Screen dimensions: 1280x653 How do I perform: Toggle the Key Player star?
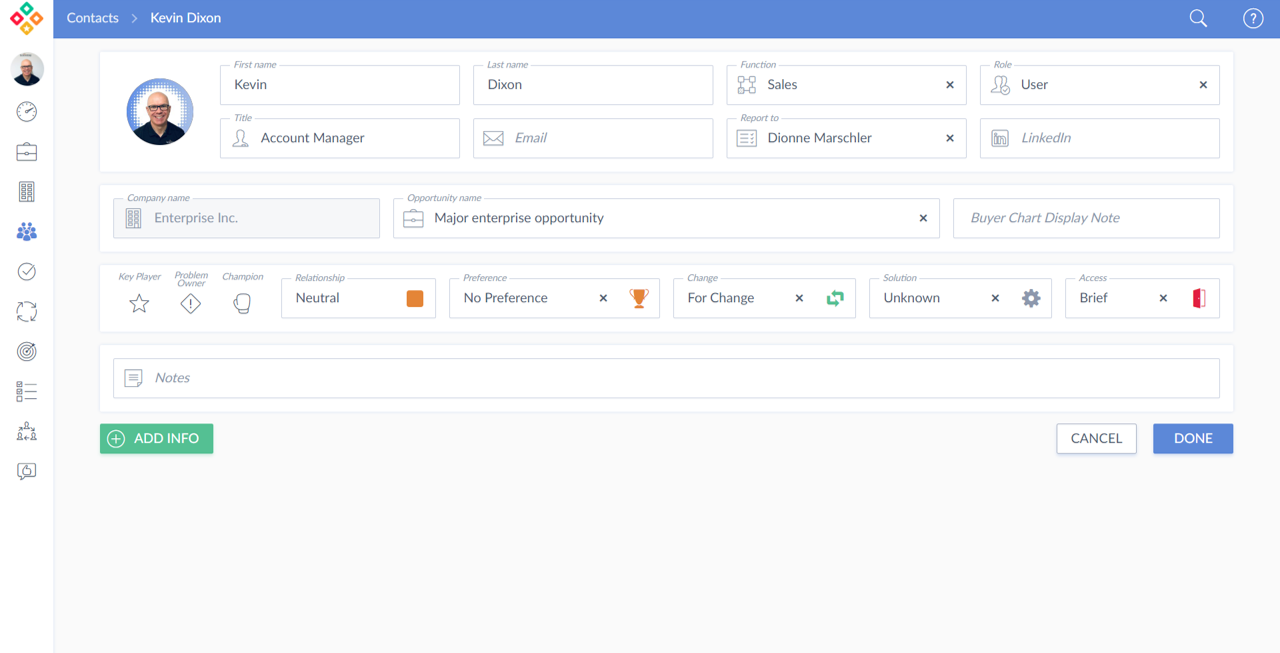point(139,303)
